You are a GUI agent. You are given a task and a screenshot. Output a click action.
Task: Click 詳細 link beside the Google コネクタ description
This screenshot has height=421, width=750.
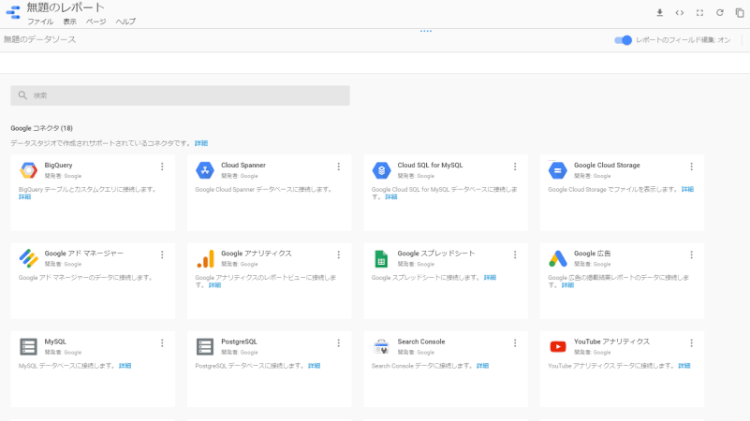click(x=201, y=143)
